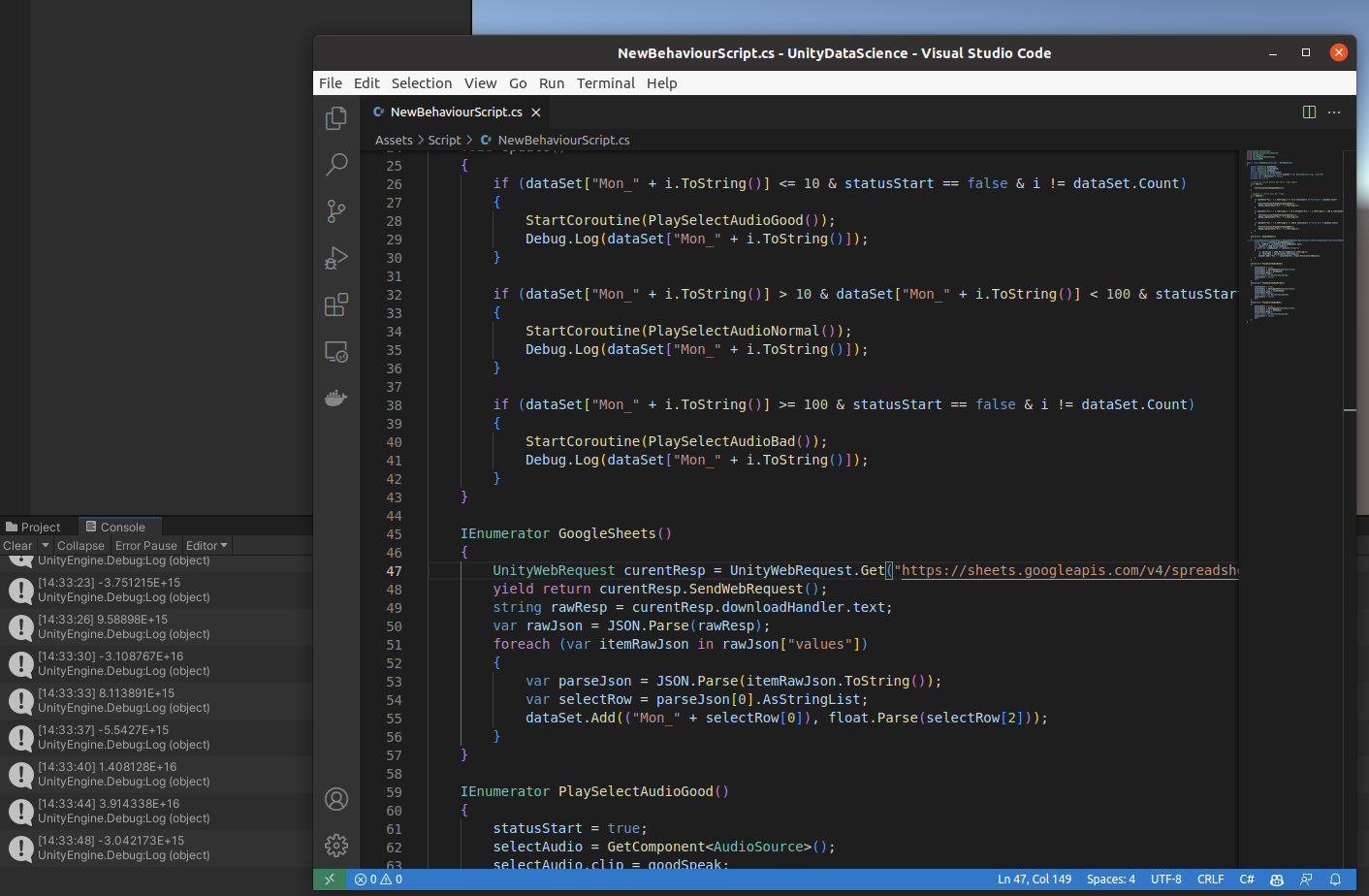Click the feedback icon in status bar

1306,880
